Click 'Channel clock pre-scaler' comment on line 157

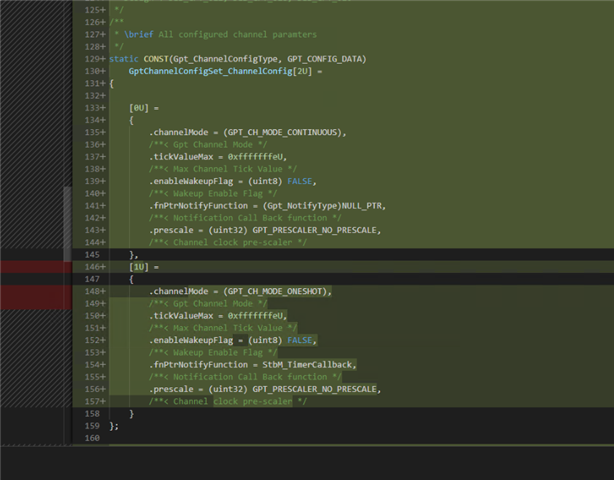233,401
